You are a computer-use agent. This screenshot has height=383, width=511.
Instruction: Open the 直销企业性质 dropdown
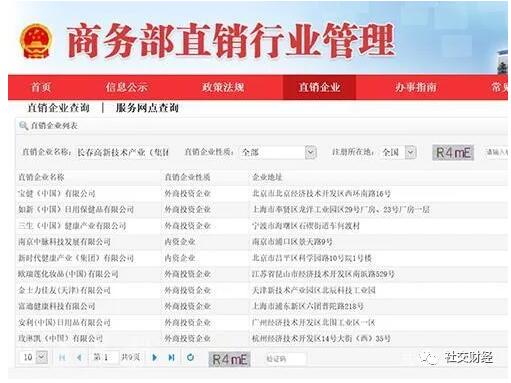coord(278,152)
